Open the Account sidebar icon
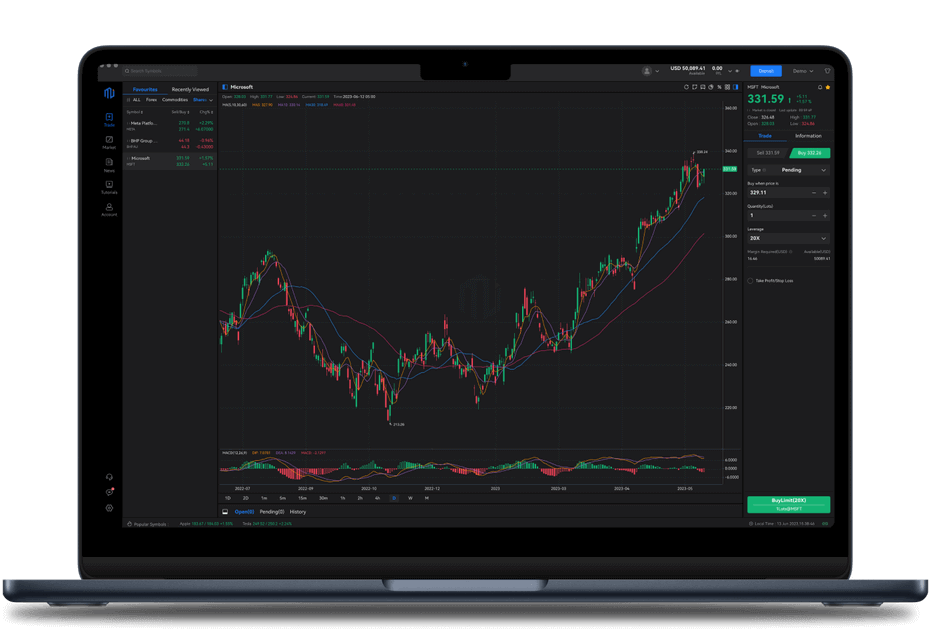931x636 pixels. [x=109, y=209]
